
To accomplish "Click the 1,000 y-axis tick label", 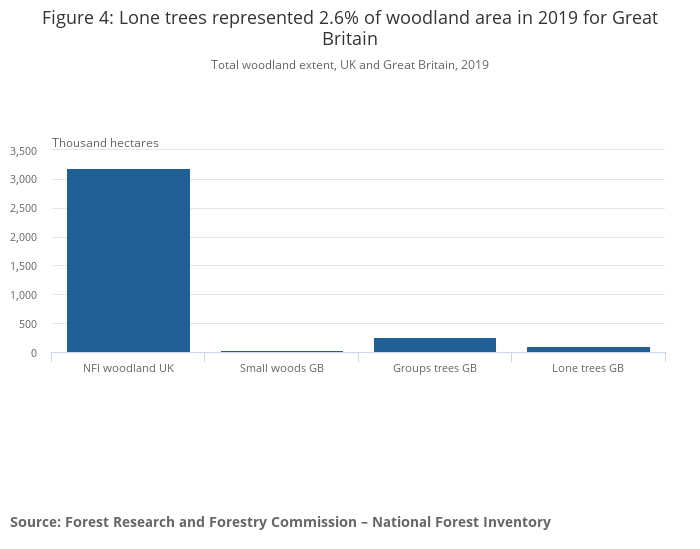I will tap(23, 296).
